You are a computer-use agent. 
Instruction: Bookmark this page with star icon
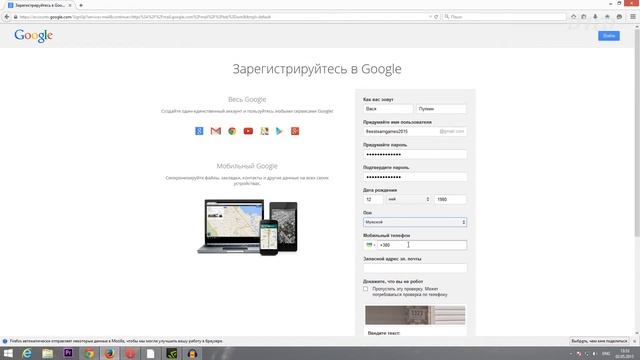573,17
